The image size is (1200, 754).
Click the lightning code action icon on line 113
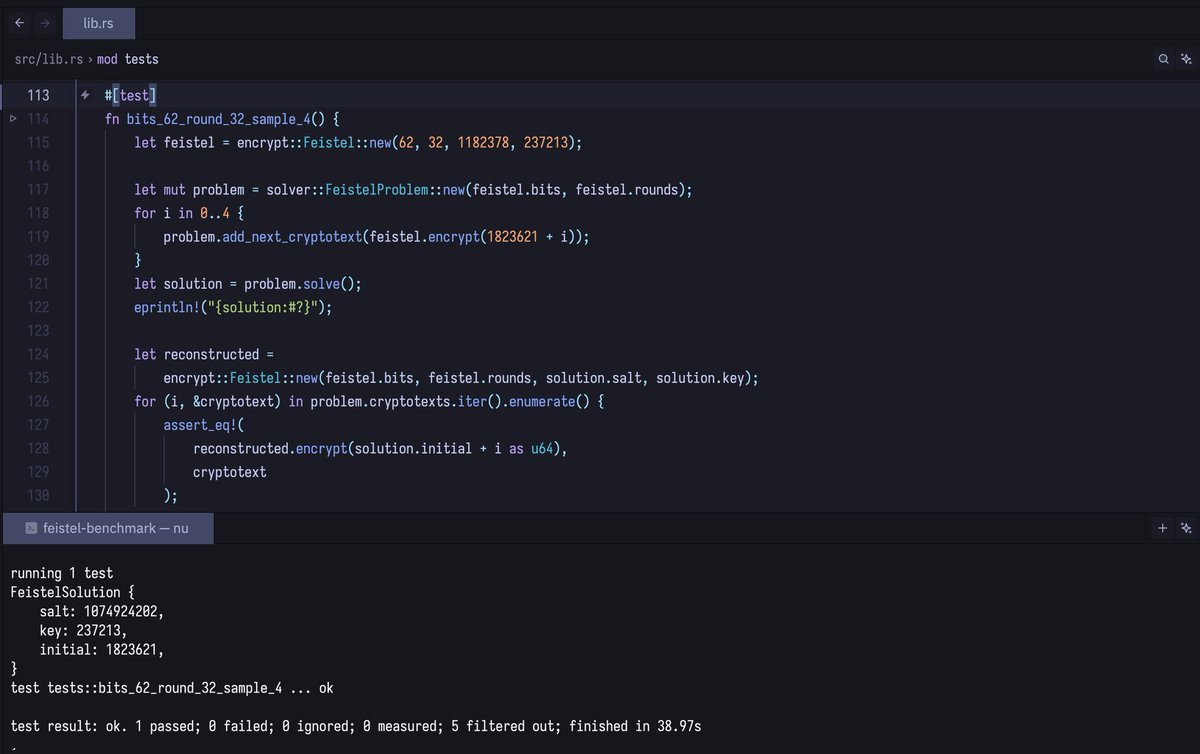point(85,95)
